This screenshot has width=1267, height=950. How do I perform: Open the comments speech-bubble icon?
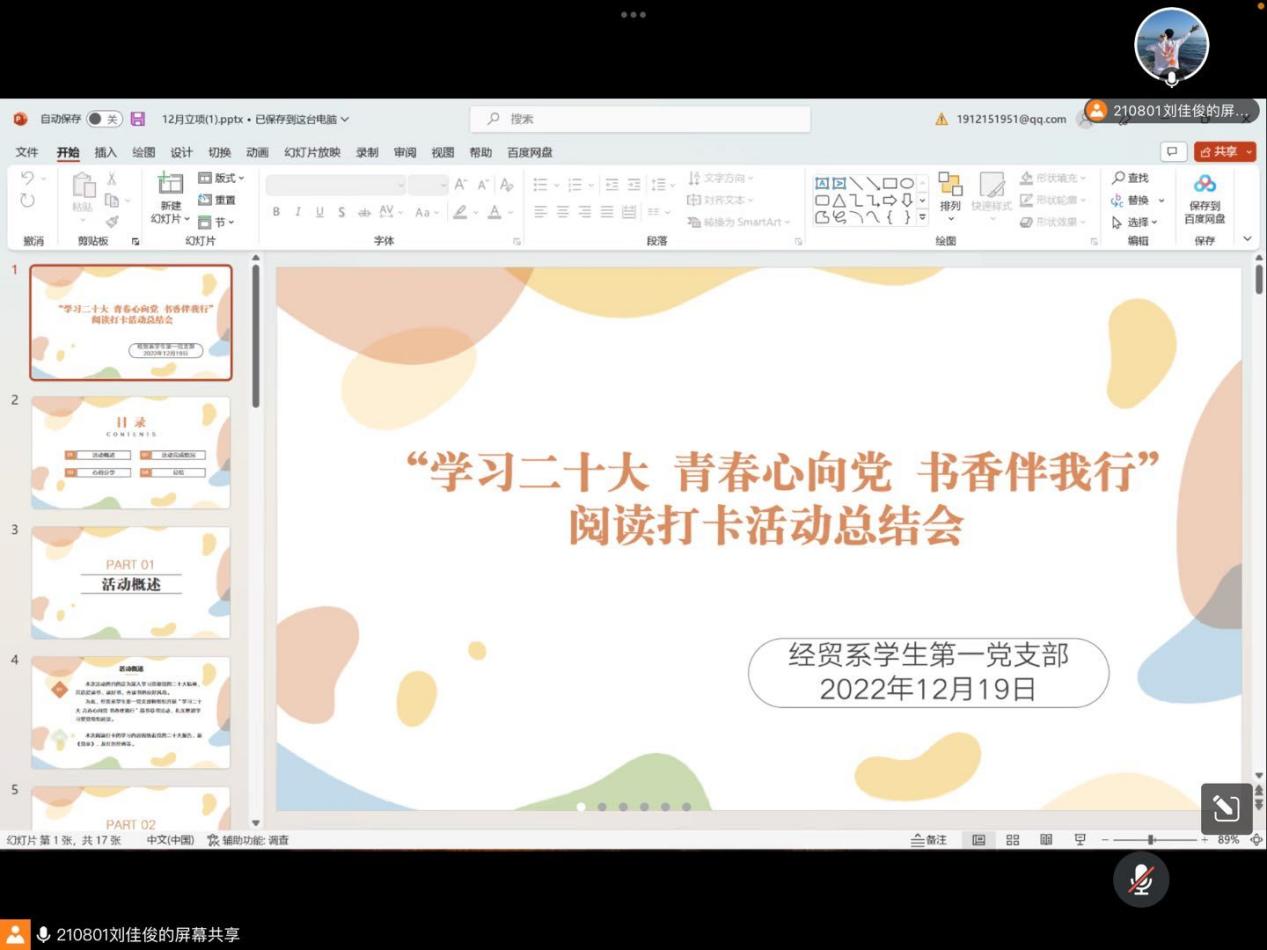pos(1172,152)
